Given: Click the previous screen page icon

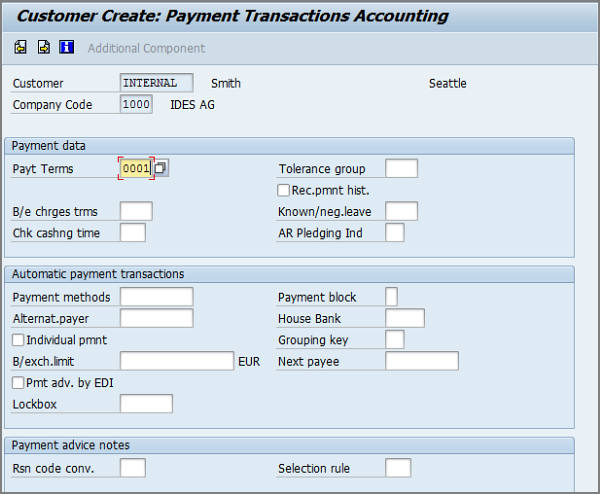Looking at the screenshot, I should point(21,48).
